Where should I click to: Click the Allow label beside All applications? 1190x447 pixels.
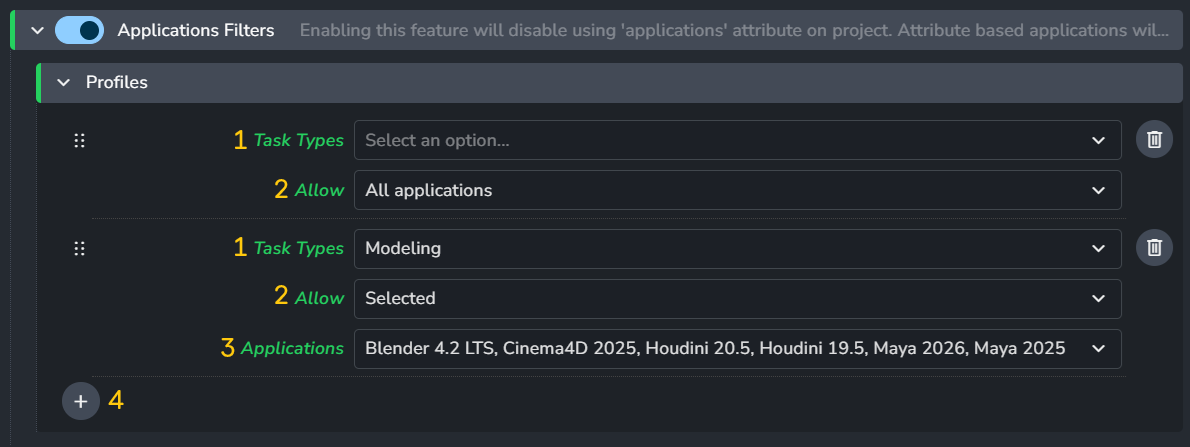click(319, 190)
